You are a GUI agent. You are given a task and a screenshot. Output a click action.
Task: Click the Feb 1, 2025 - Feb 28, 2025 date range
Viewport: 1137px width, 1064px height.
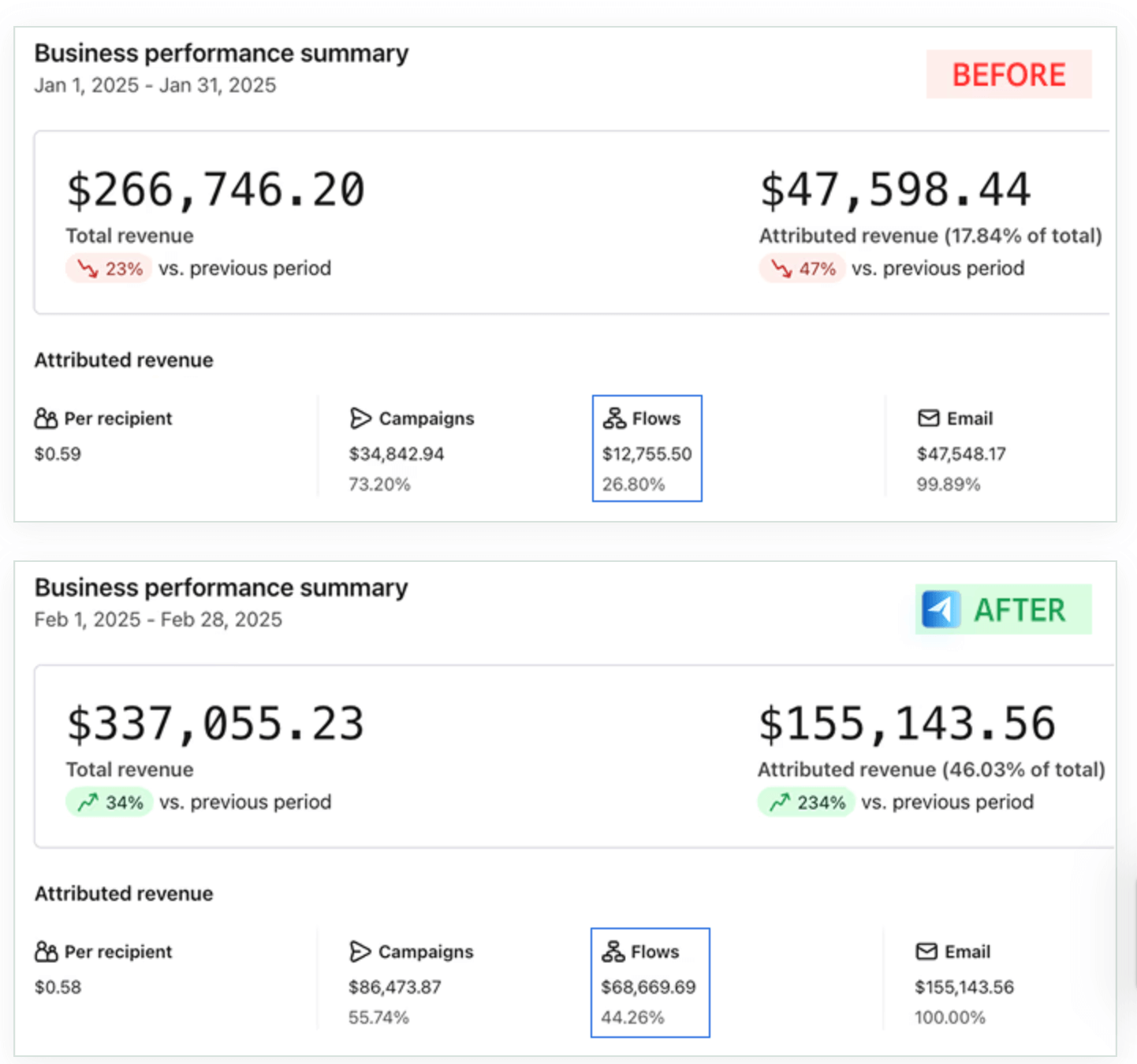[x=158, y=619]
